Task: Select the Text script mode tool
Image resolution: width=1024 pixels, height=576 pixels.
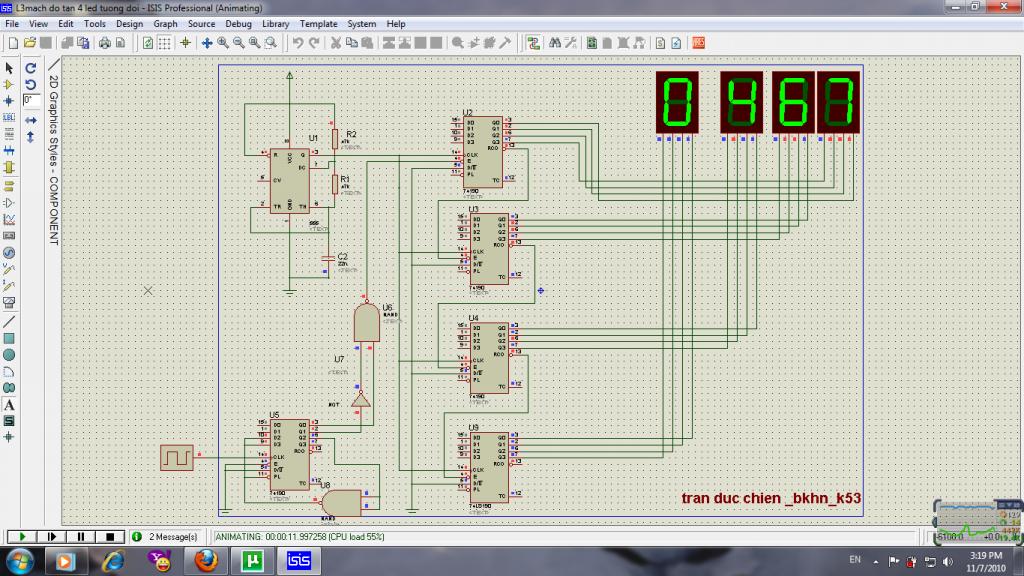Action: pyautogui.click(x=9, y=134)
